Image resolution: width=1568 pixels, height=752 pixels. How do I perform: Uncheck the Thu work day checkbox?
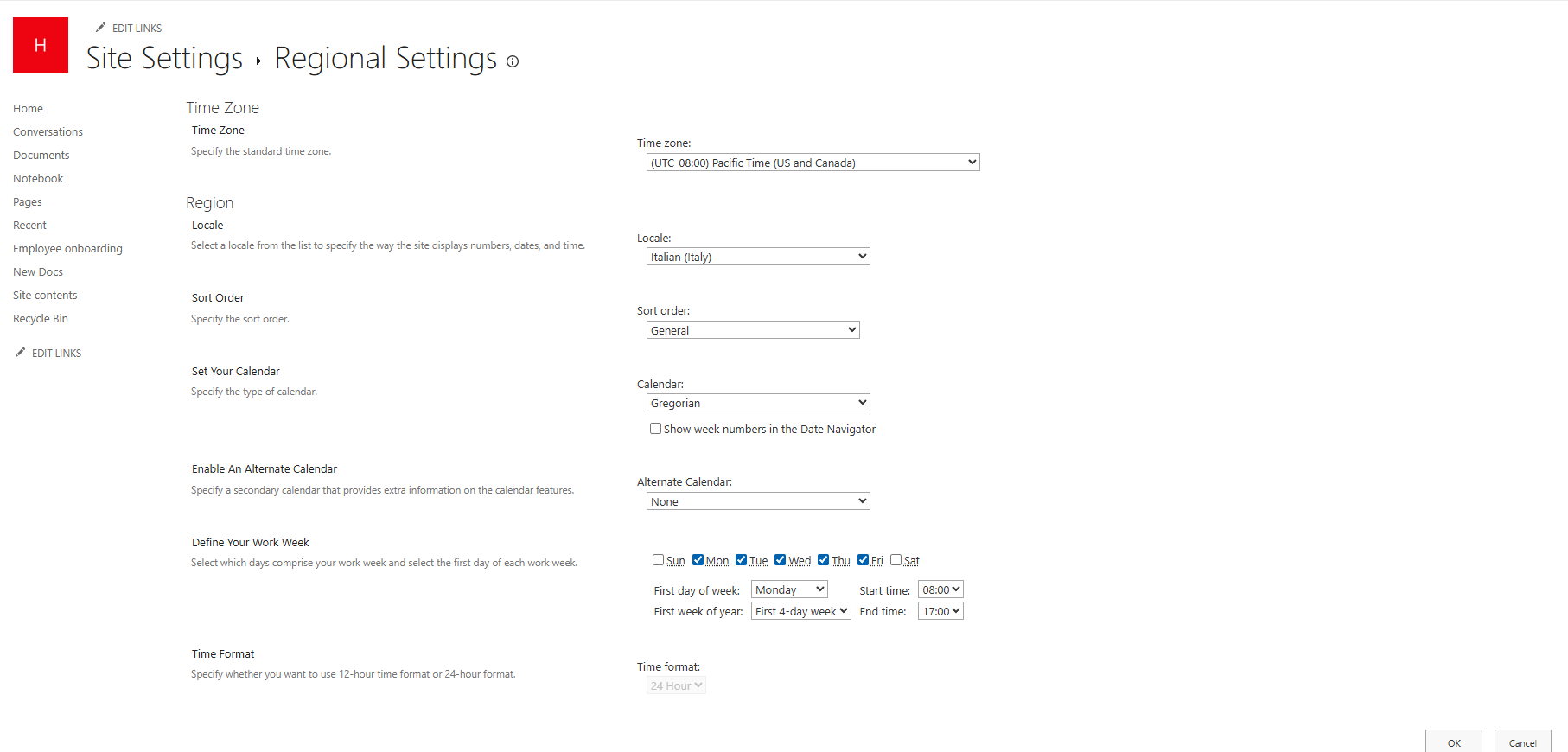[x=823, y=560]
